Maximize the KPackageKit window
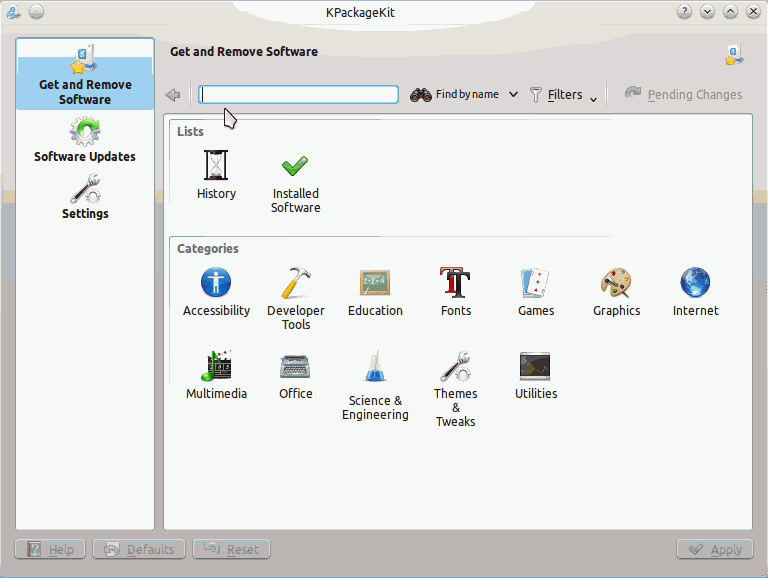Image resolution: width=768 pixels, height=578 pixels. 730,12
